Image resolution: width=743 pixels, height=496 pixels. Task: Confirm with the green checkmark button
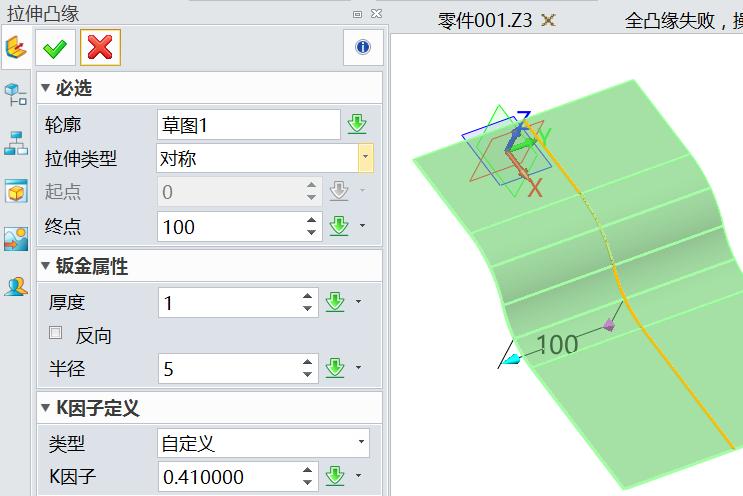pos(55,47)
